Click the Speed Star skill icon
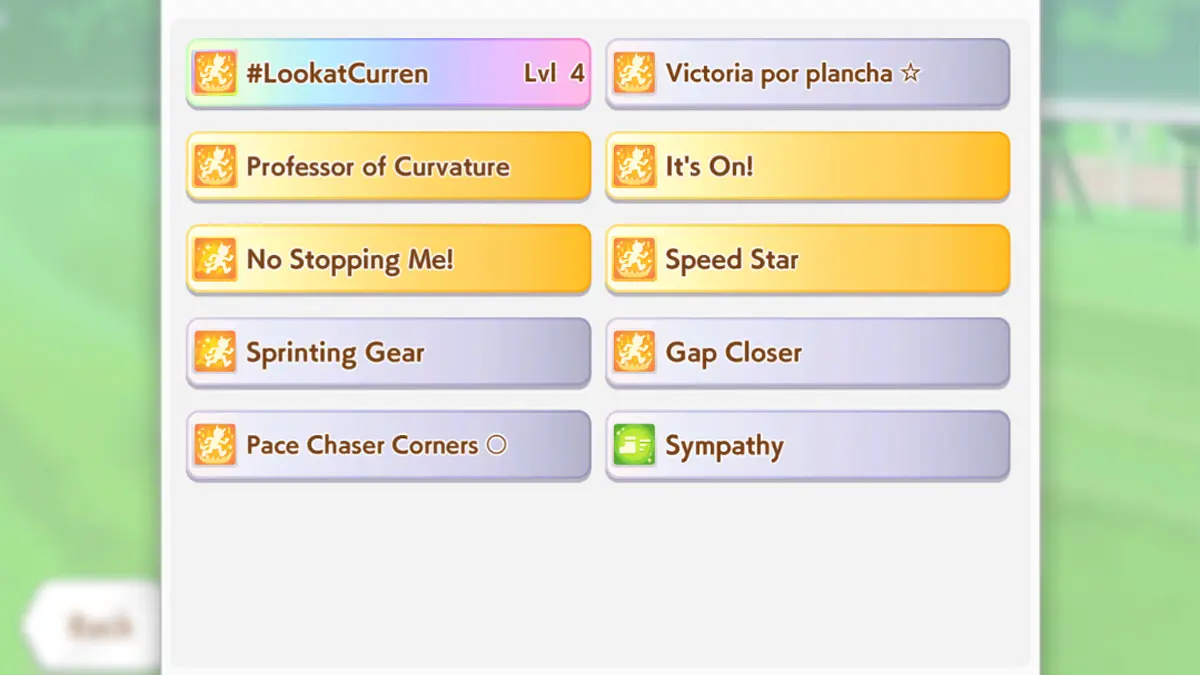This screenshot has width=1200, height=675. point(633,259)
